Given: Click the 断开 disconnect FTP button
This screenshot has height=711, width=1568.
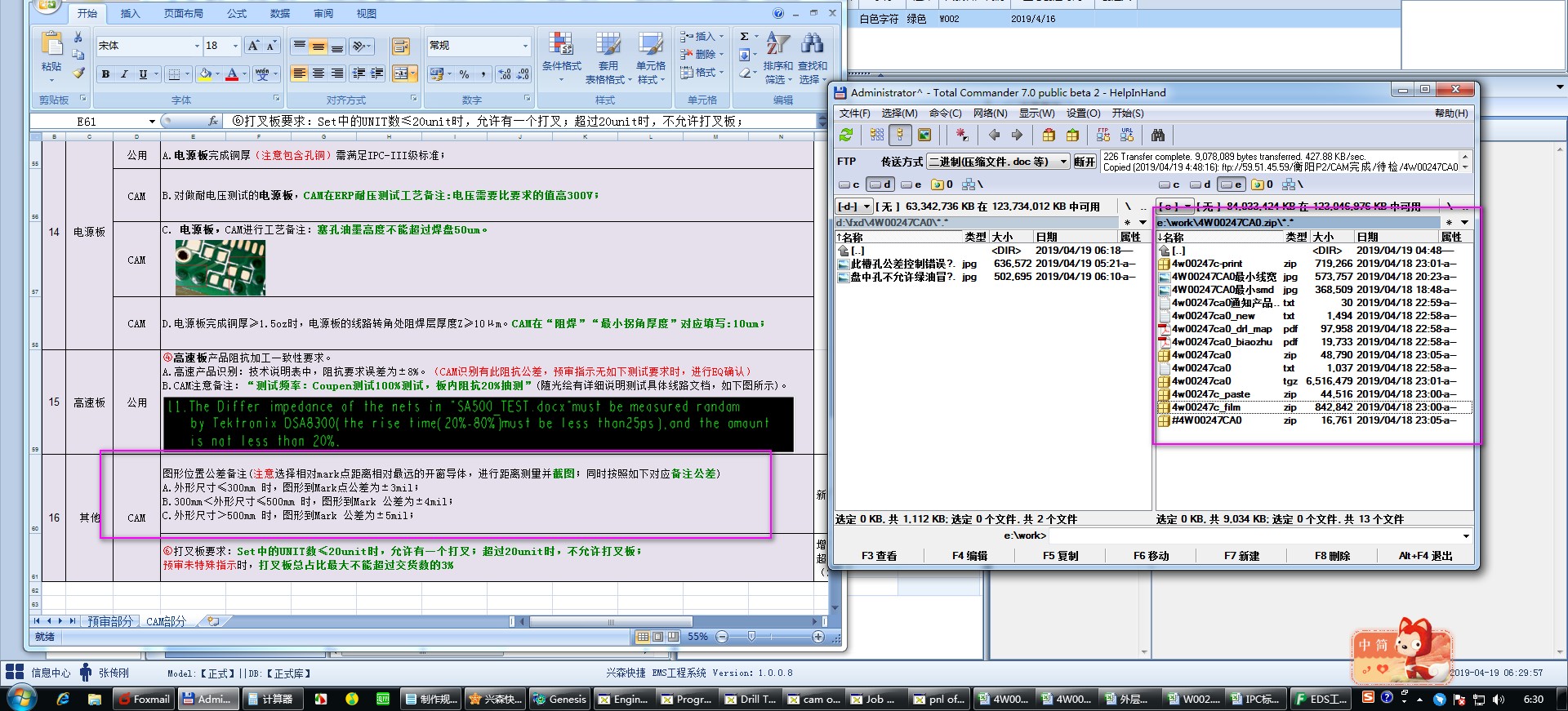Looking at the screenshot, I should 1085,162.
